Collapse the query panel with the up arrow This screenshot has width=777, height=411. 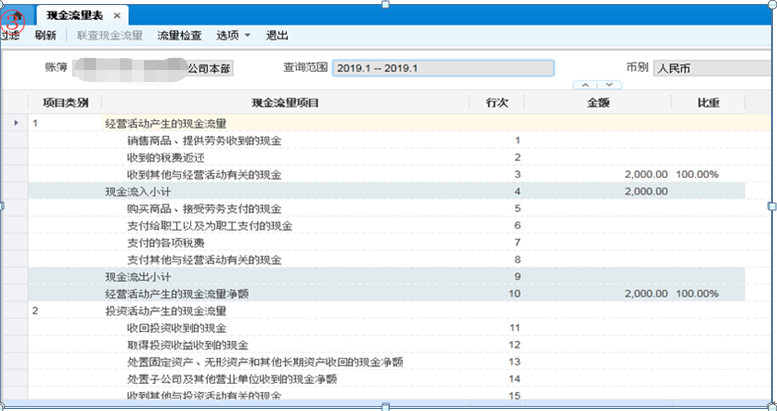[x=586, y=84]
